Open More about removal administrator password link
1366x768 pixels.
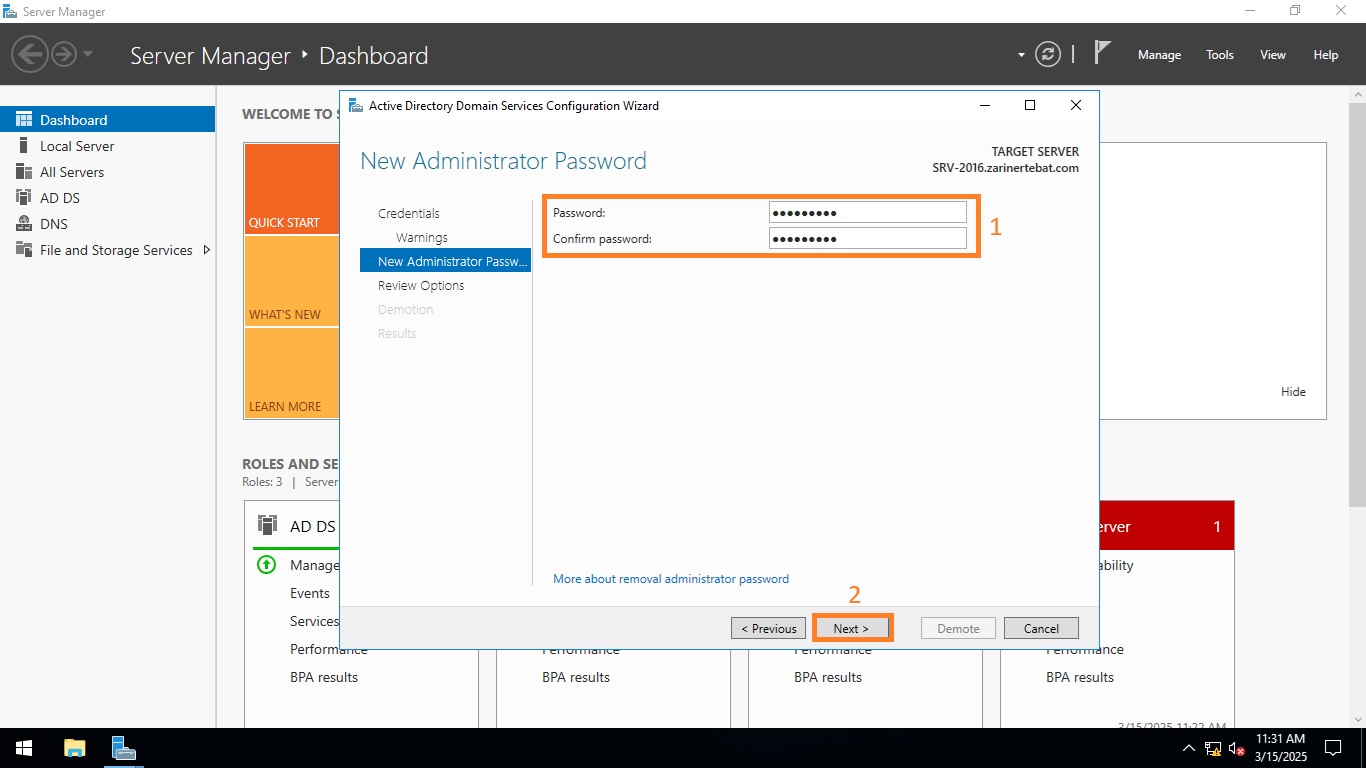coord(671,579)
